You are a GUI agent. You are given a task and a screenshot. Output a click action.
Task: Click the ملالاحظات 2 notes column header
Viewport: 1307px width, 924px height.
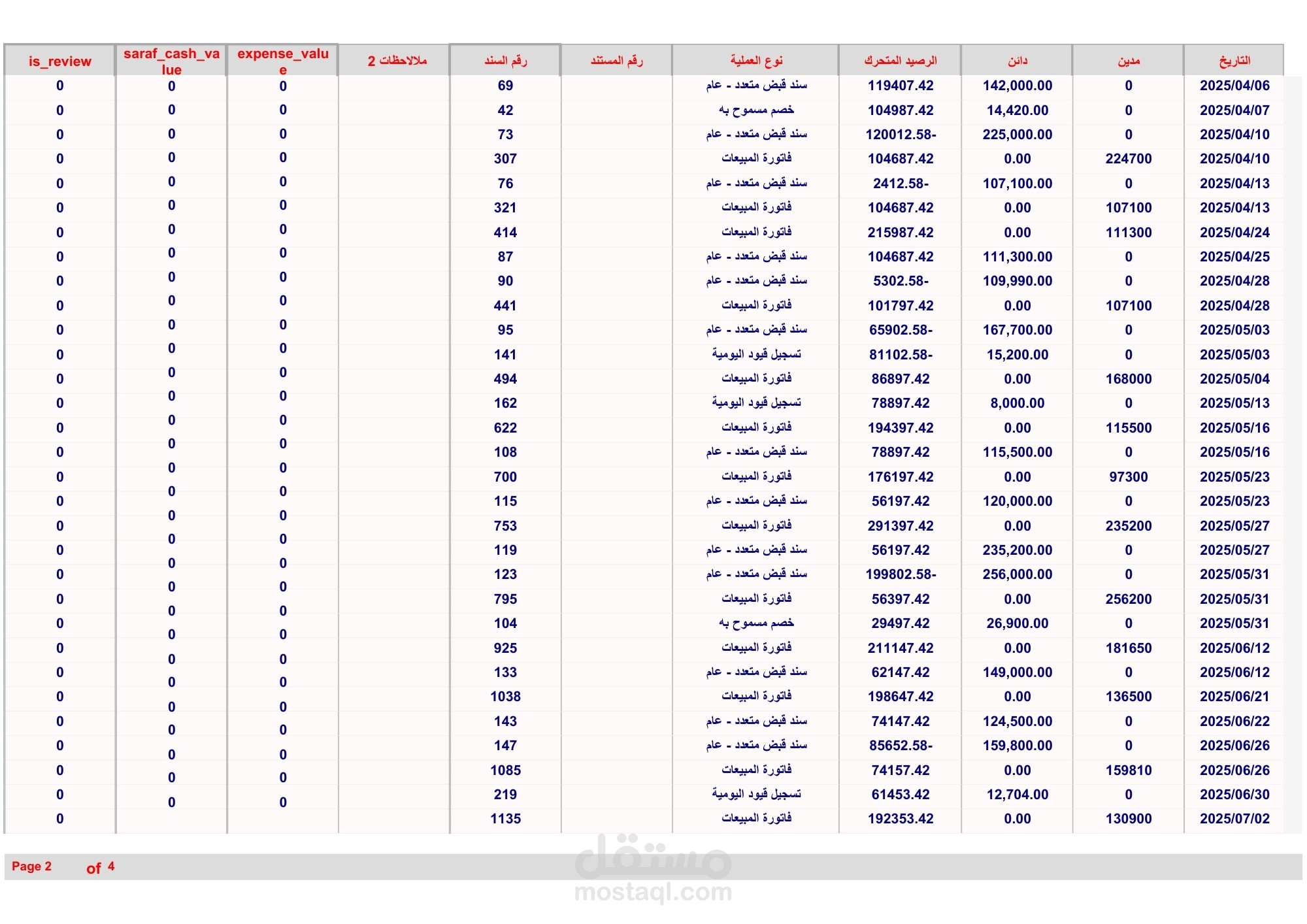click(397, 61)
